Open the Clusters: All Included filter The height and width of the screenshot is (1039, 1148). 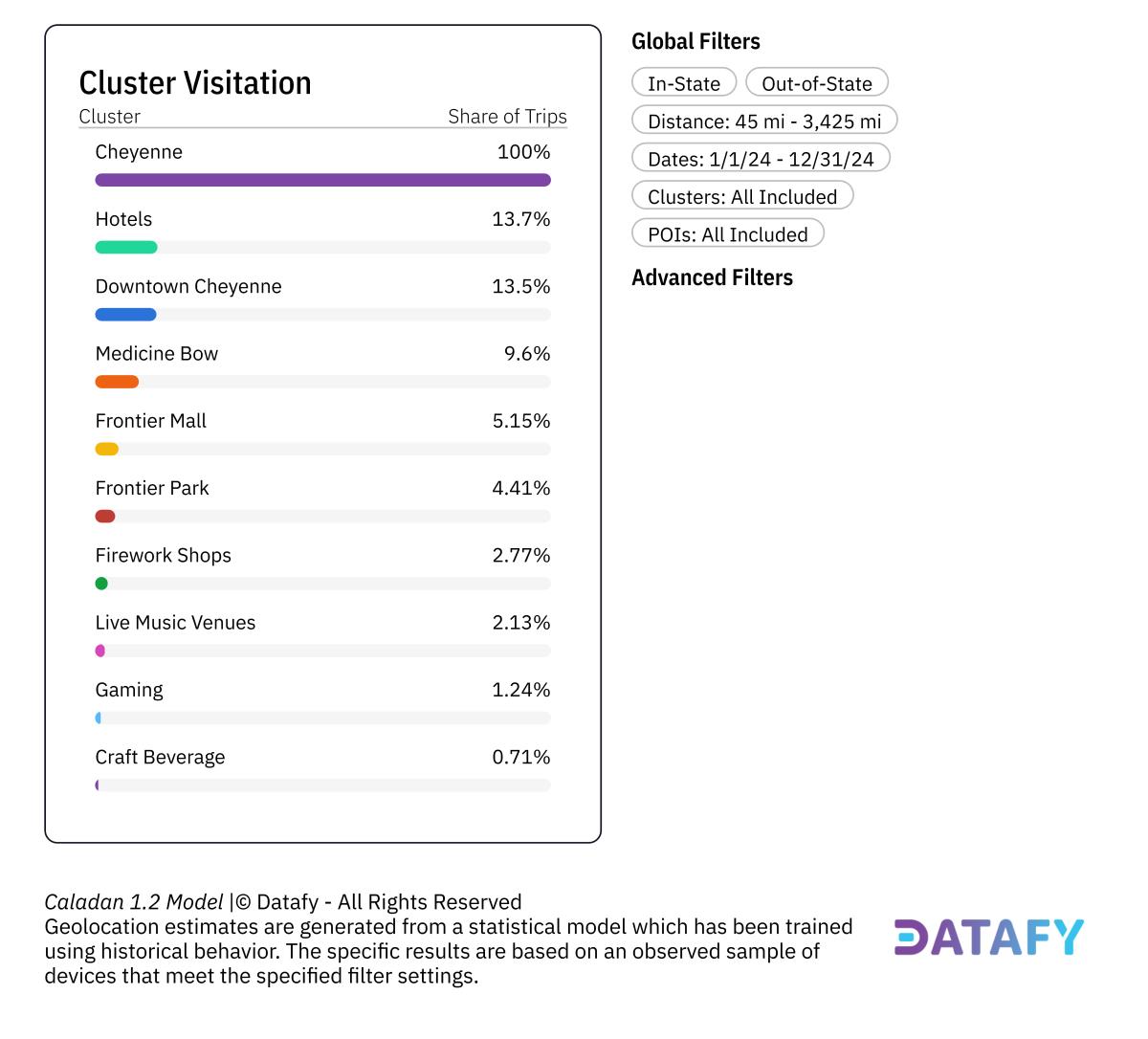(741, 197)
